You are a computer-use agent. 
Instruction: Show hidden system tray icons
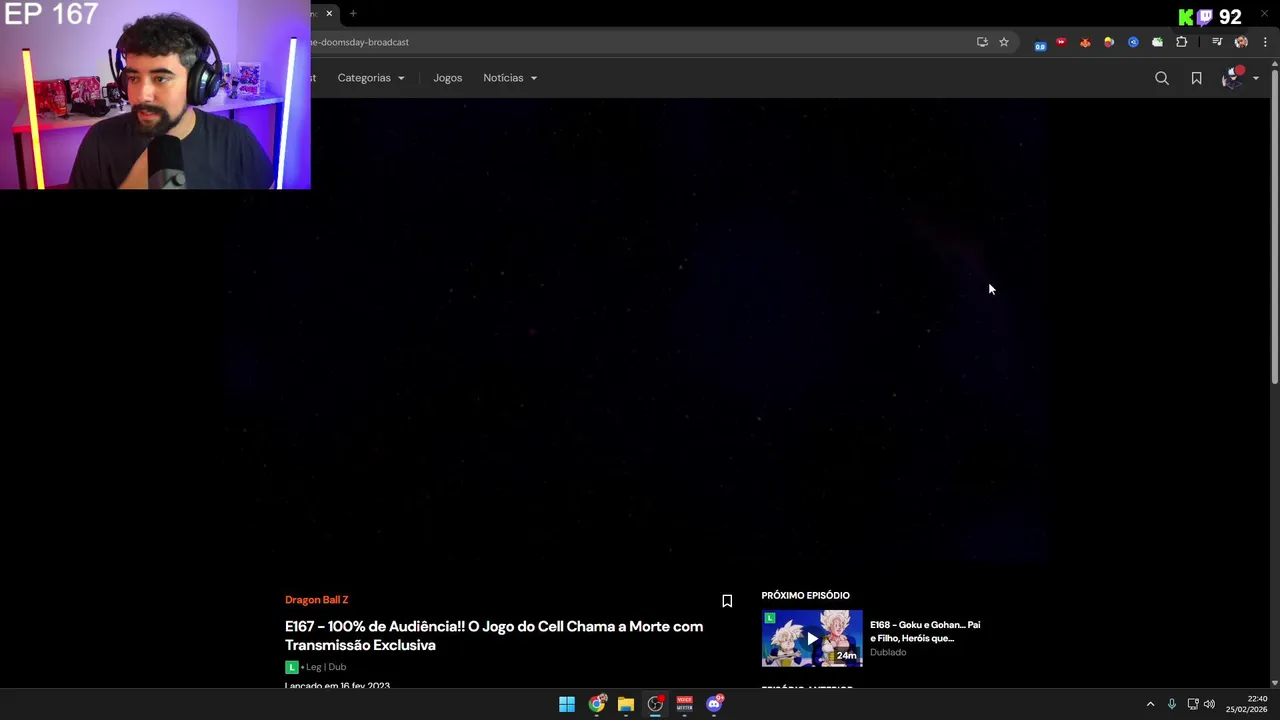coord(1150,704)
